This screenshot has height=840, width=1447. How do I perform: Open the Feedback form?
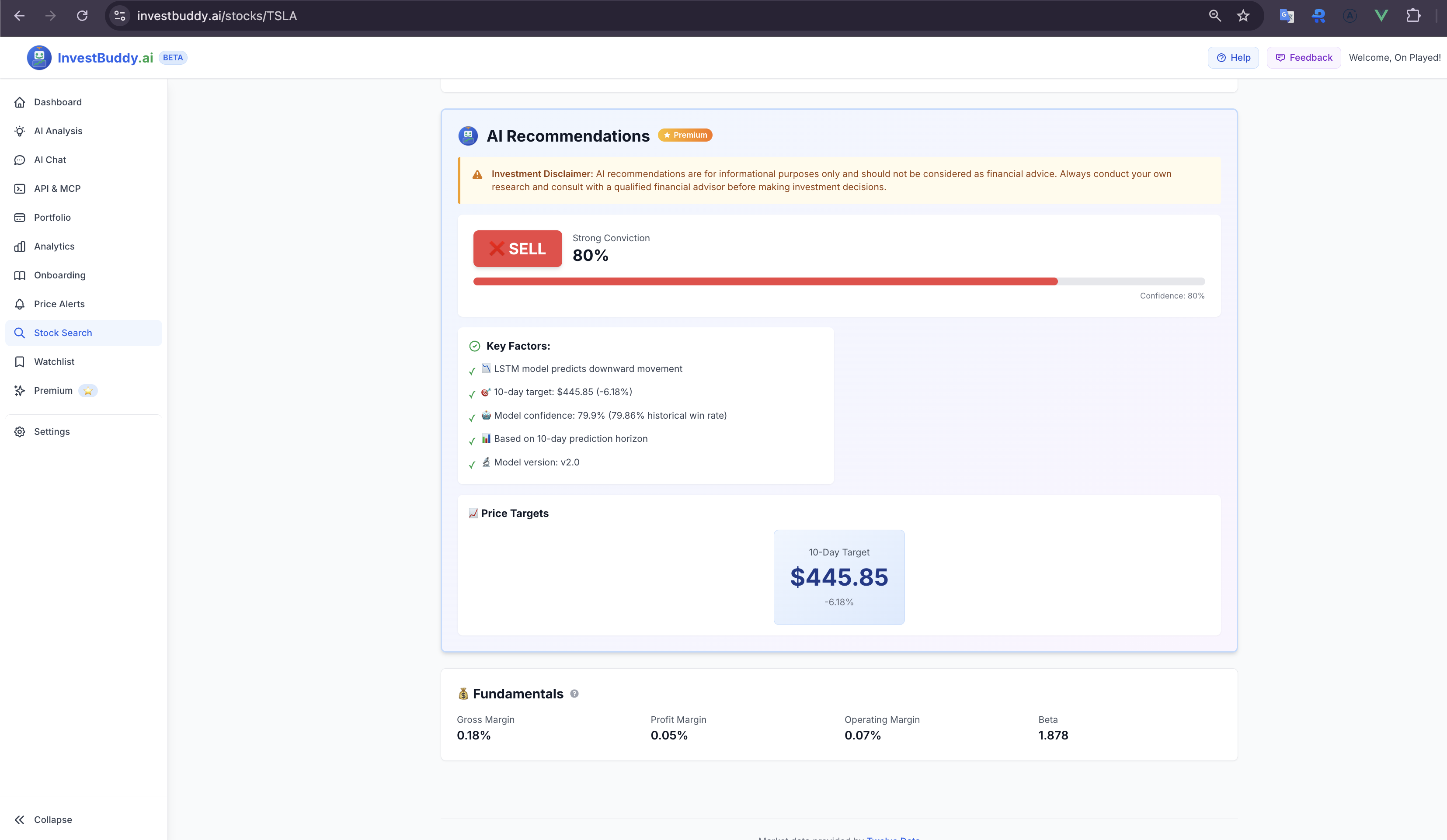(x=1304, y=57)
